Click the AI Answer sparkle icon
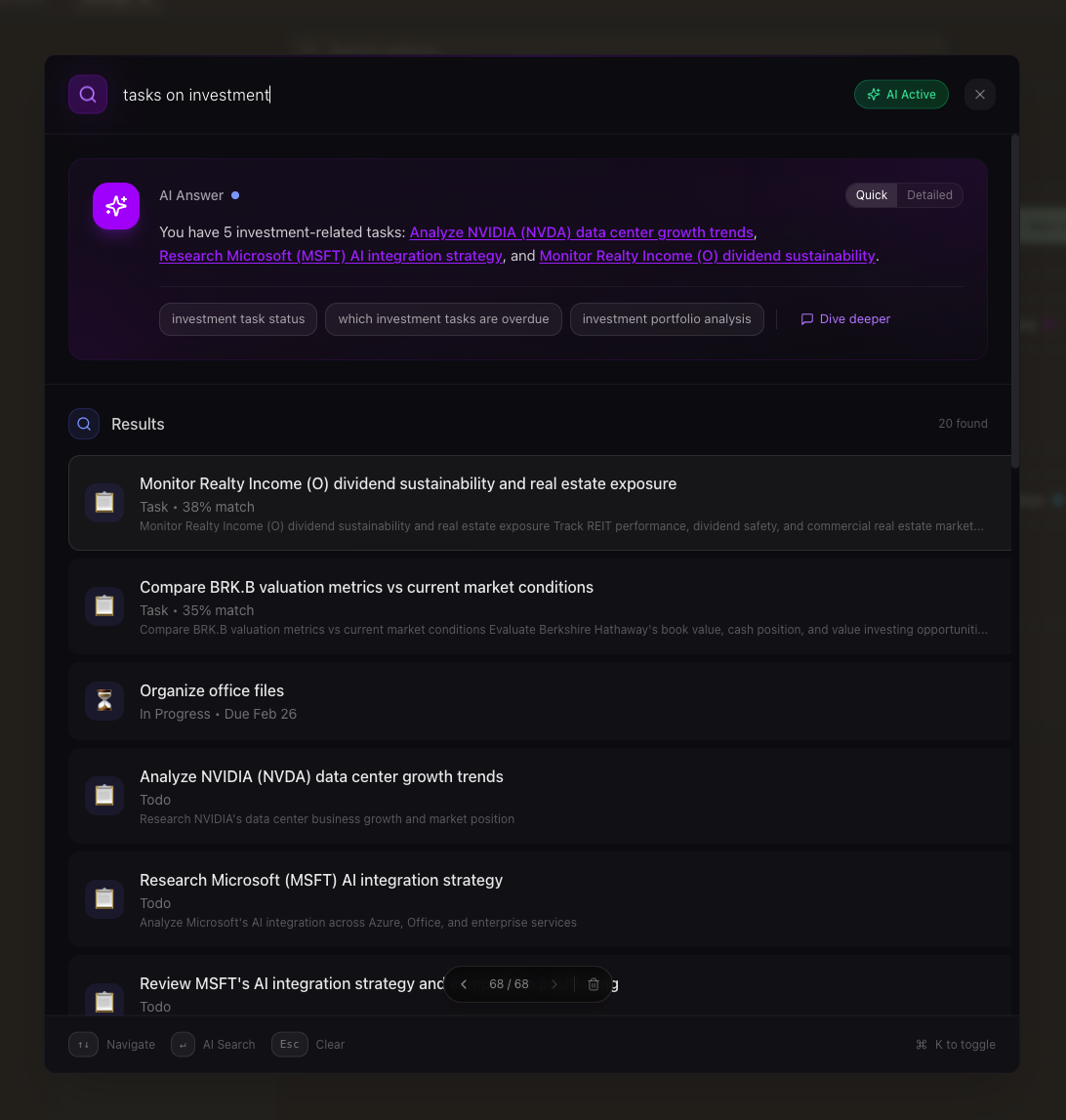This screenshot has height=1120, width=1066. (116, 206)
